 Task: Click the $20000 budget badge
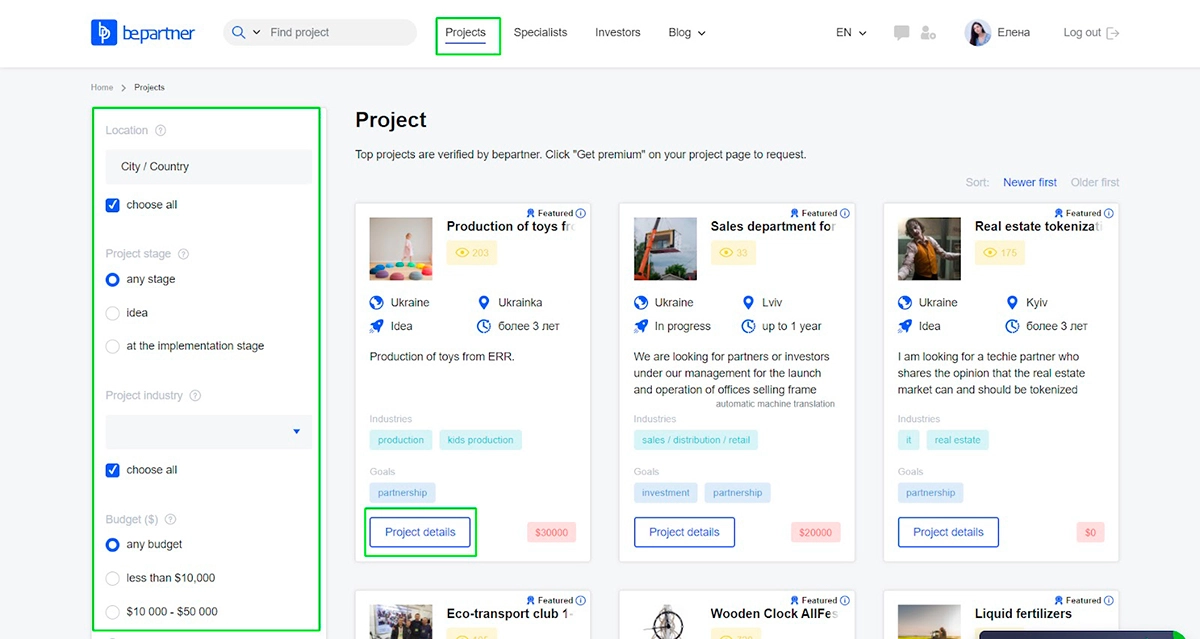[816, 533]
